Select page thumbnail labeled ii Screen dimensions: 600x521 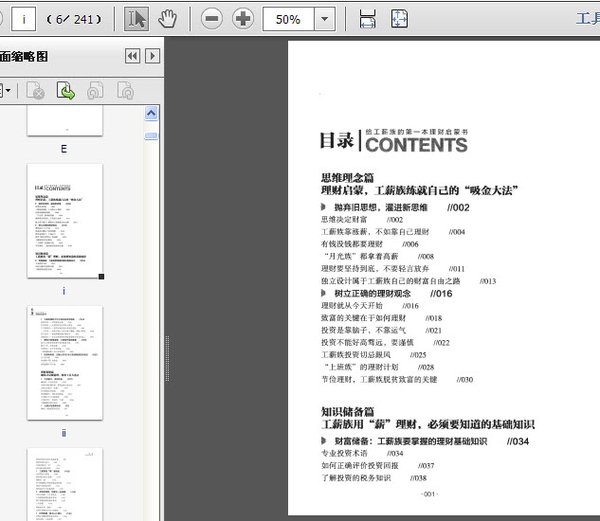point(64,365)
